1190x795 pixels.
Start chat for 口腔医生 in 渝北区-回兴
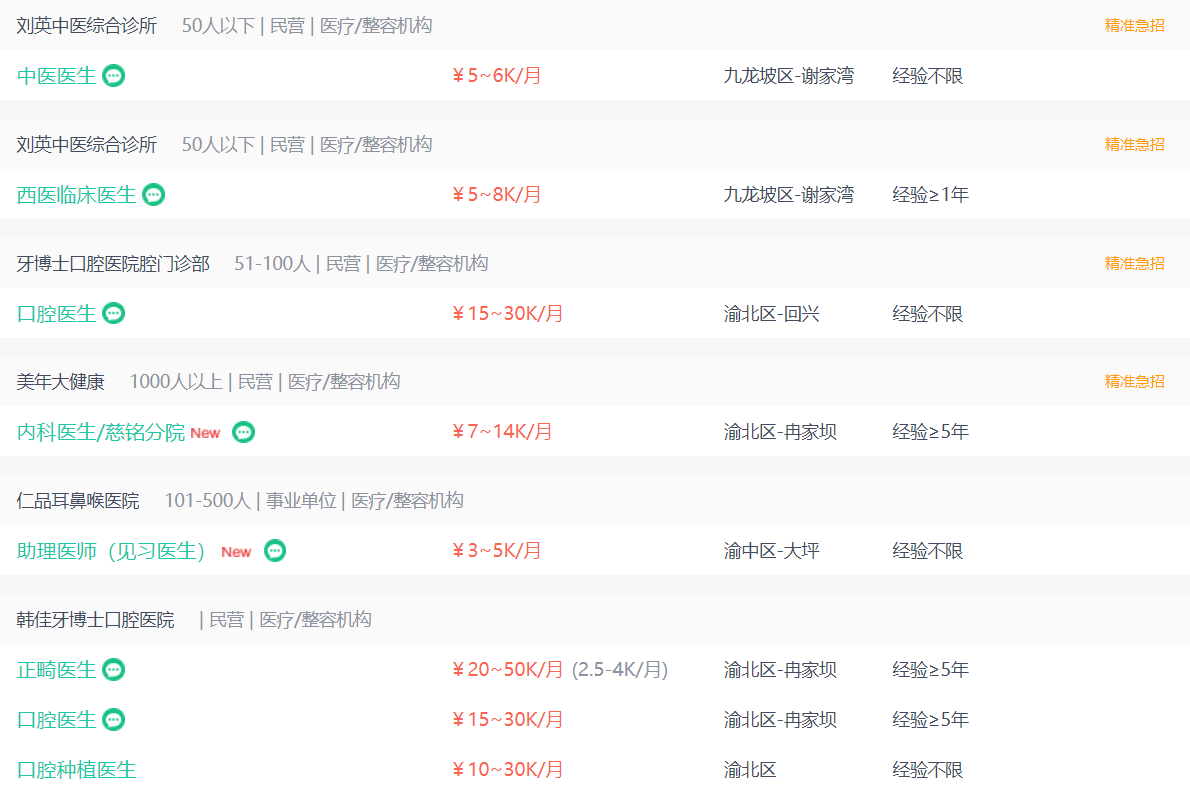114,313
